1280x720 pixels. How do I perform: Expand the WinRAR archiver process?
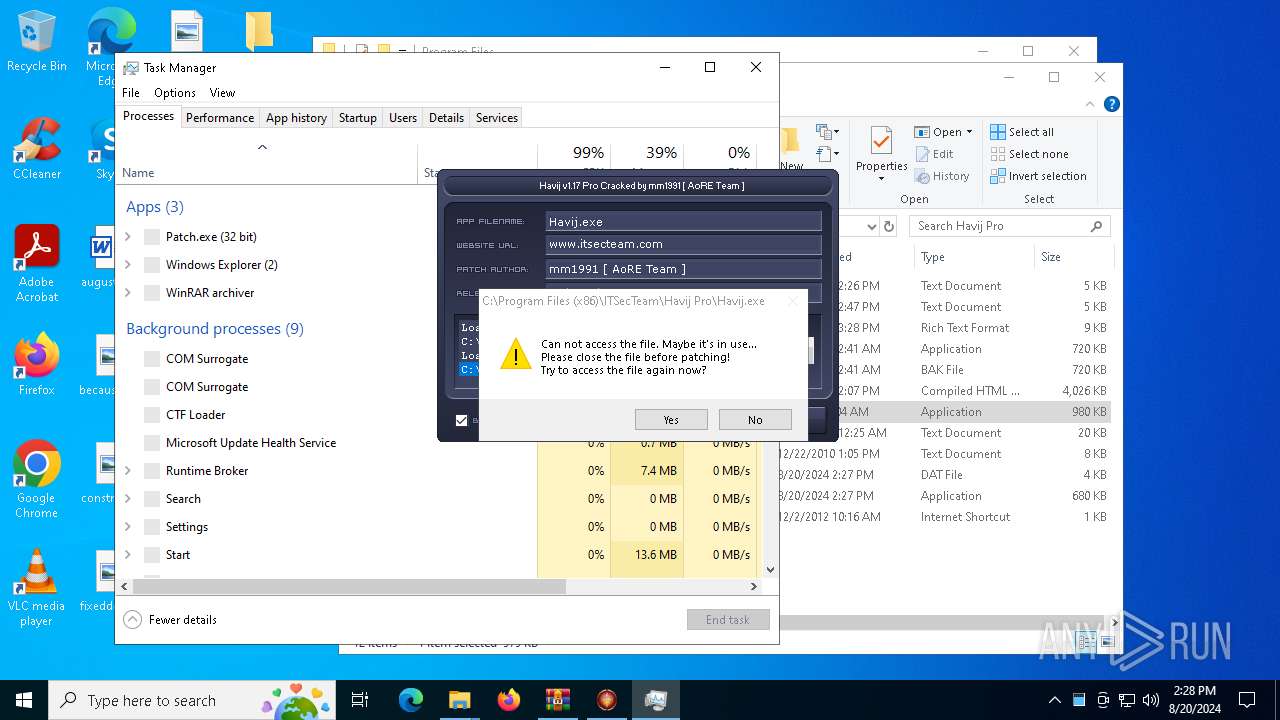[128, 293]
